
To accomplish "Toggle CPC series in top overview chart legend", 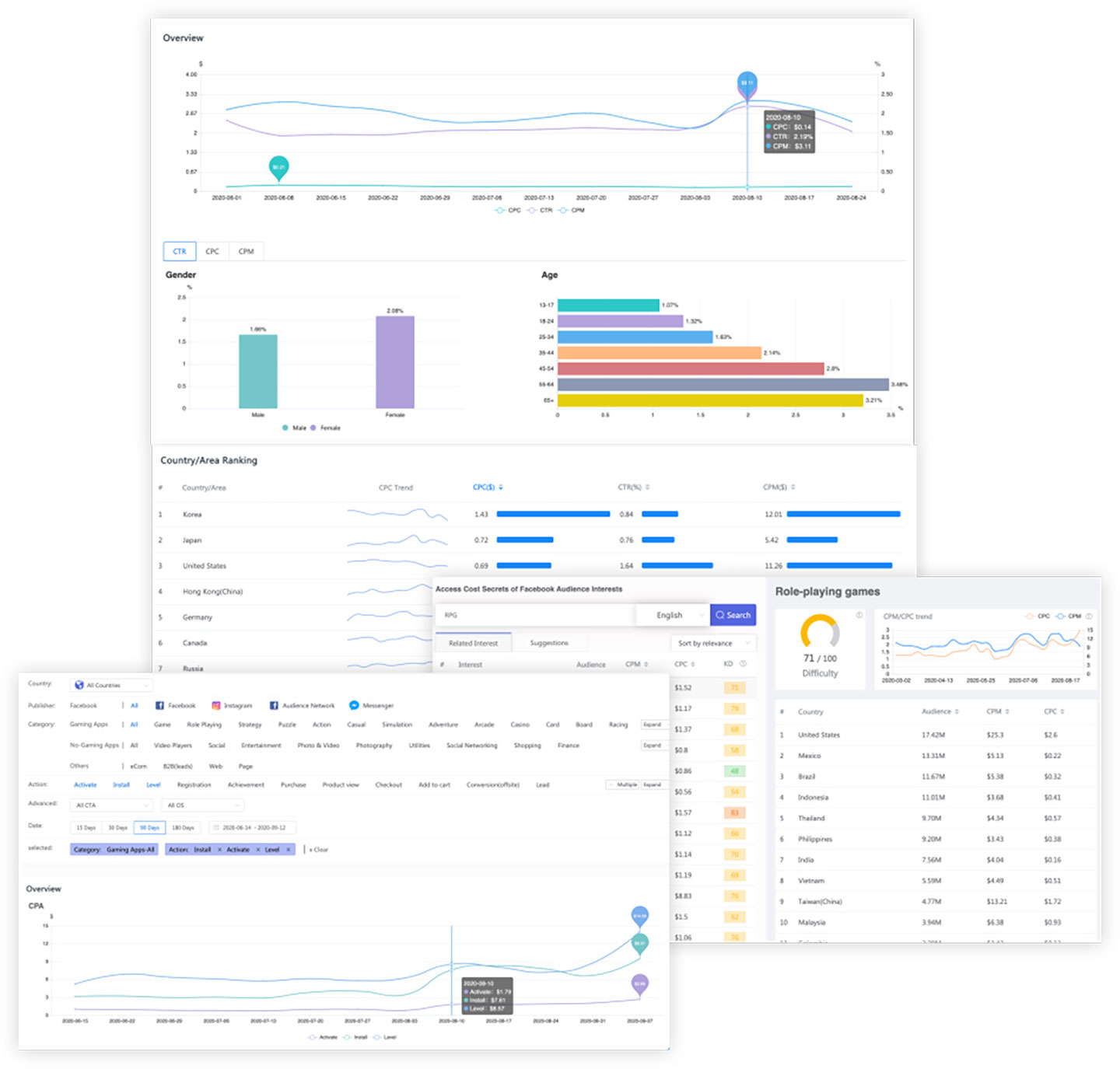I will pyautogui.click(x=500, y=210).
